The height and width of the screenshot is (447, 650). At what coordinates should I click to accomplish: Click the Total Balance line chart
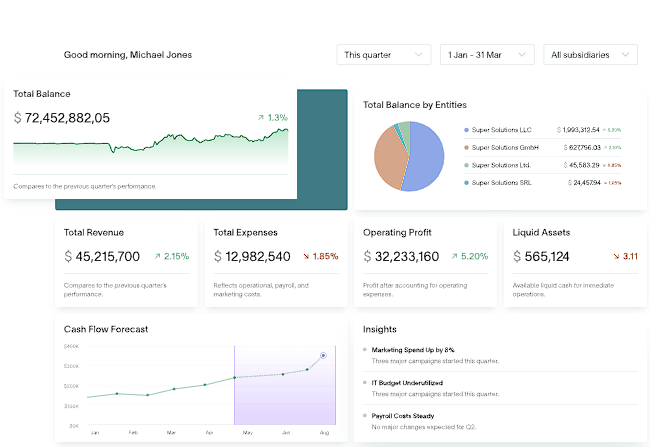click(x=150, y=147)
